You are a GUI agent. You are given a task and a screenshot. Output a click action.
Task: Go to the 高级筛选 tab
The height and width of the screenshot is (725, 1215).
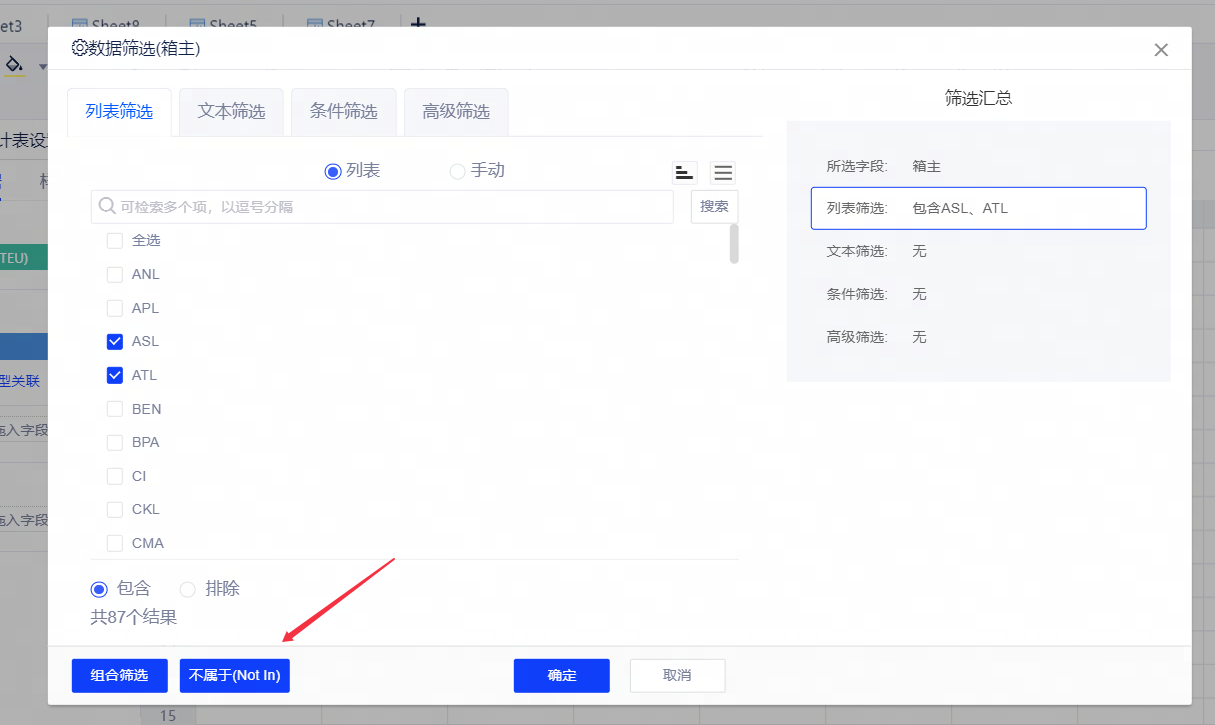click(x=455, y=112)
